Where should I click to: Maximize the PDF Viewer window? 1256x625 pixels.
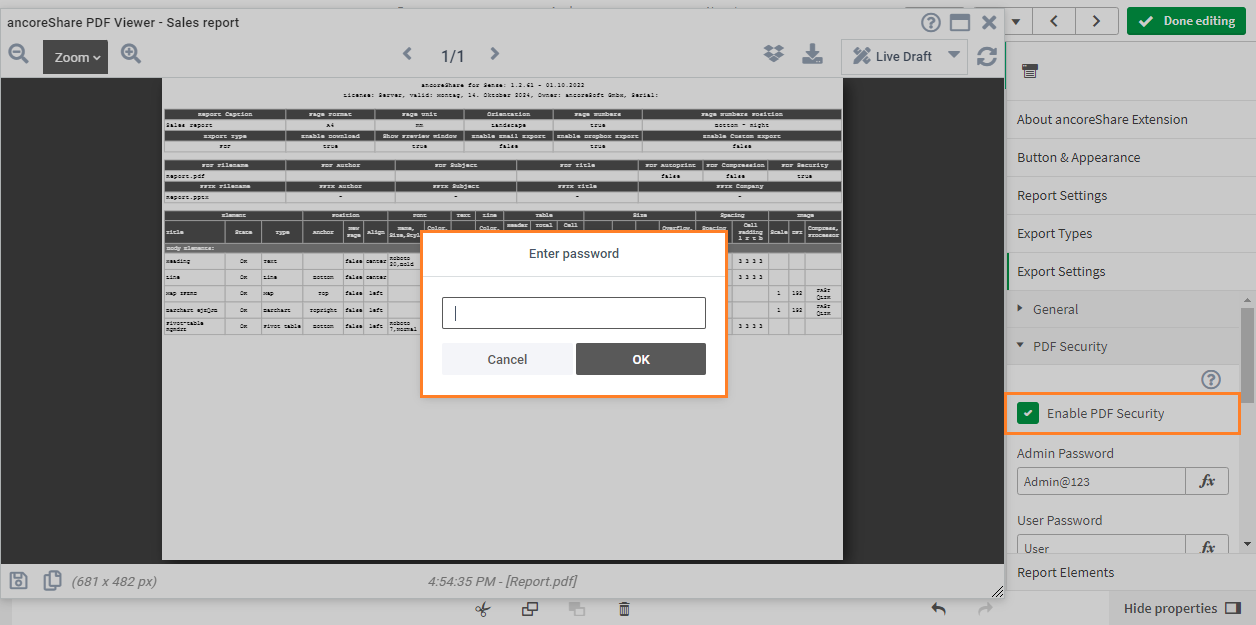tap(960, 22)
